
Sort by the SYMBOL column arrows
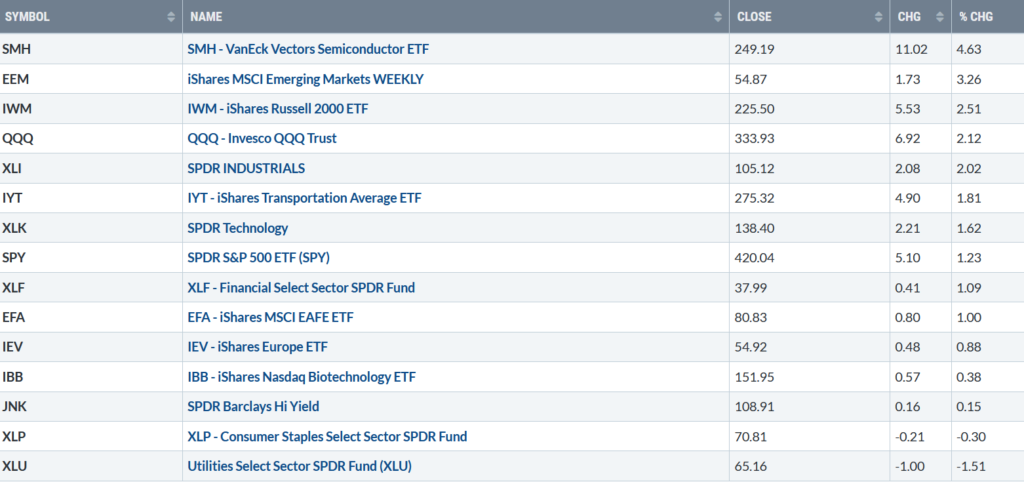[171, 18]
